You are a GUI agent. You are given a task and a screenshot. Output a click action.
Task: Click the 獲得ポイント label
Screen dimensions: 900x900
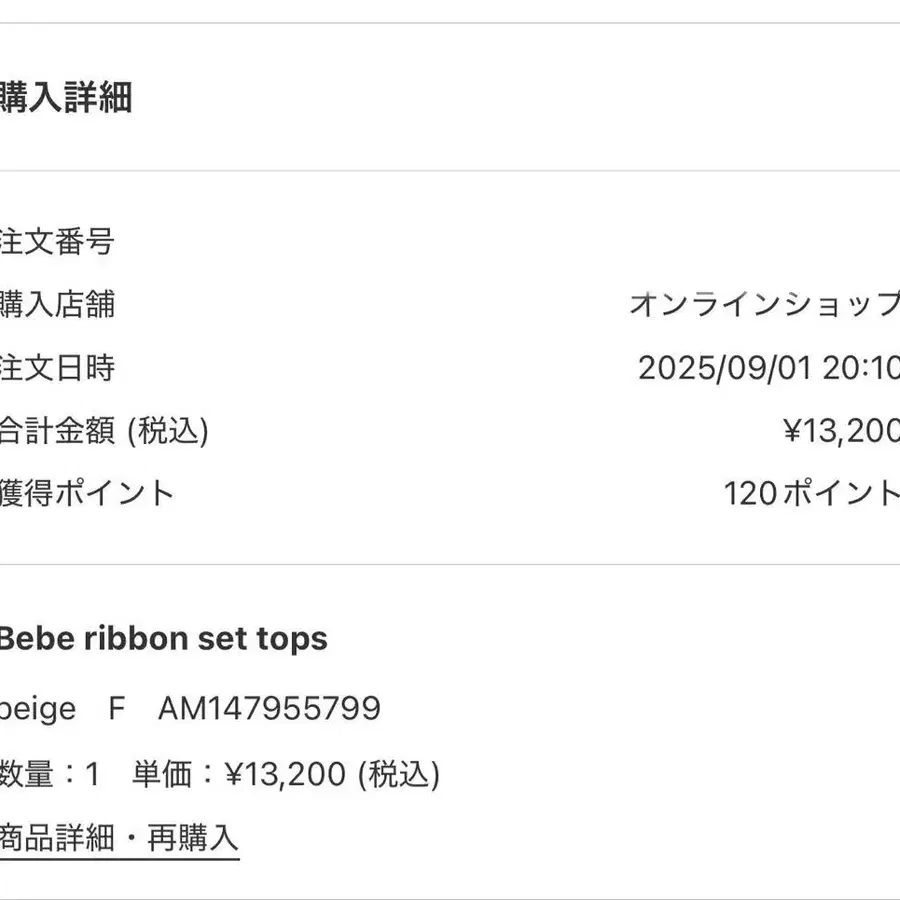tap(87, 493)
